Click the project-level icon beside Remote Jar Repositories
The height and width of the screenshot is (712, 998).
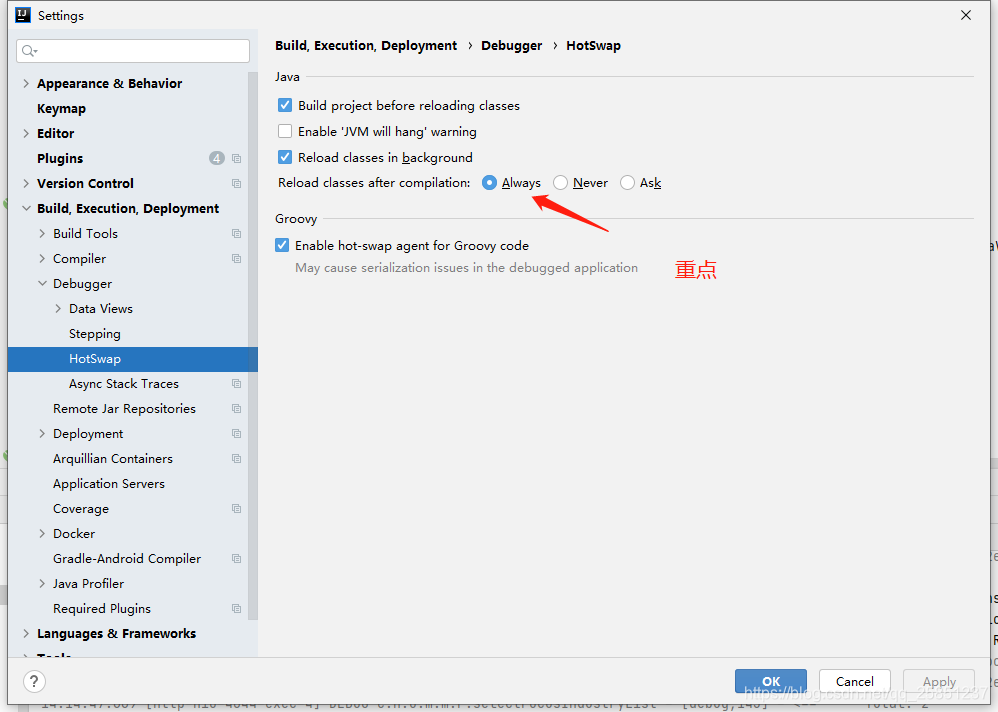[x=236, y=408]
